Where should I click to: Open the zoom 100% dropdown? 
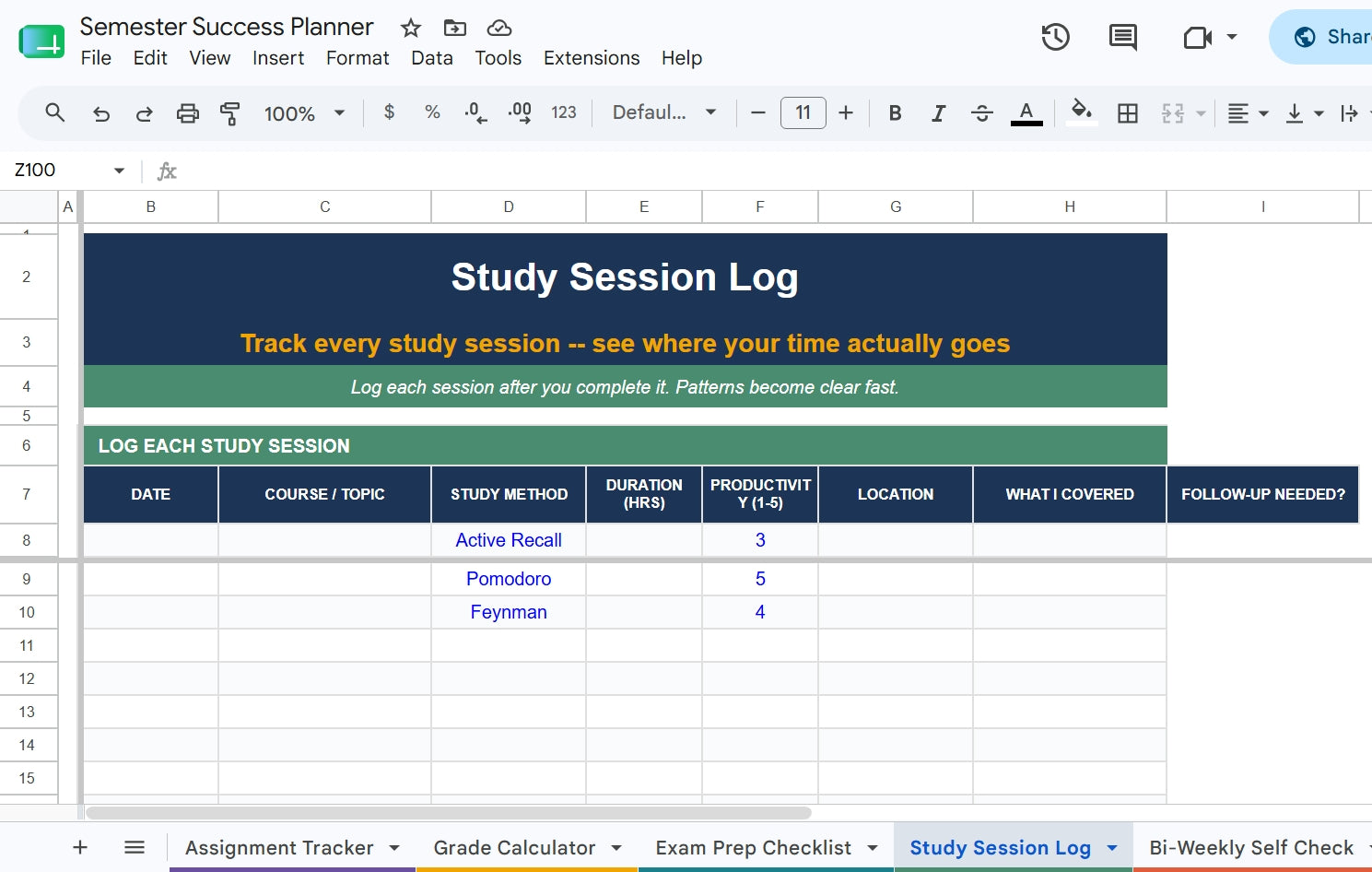[x=304, y=113]
